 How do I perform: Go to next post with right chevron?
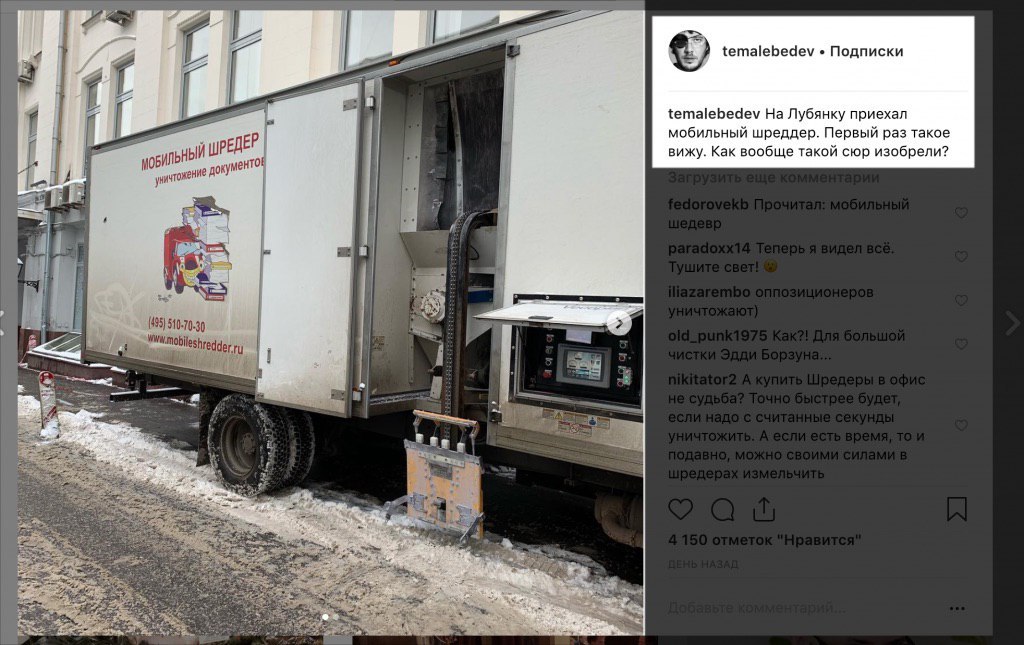[x=1013, y=322]
